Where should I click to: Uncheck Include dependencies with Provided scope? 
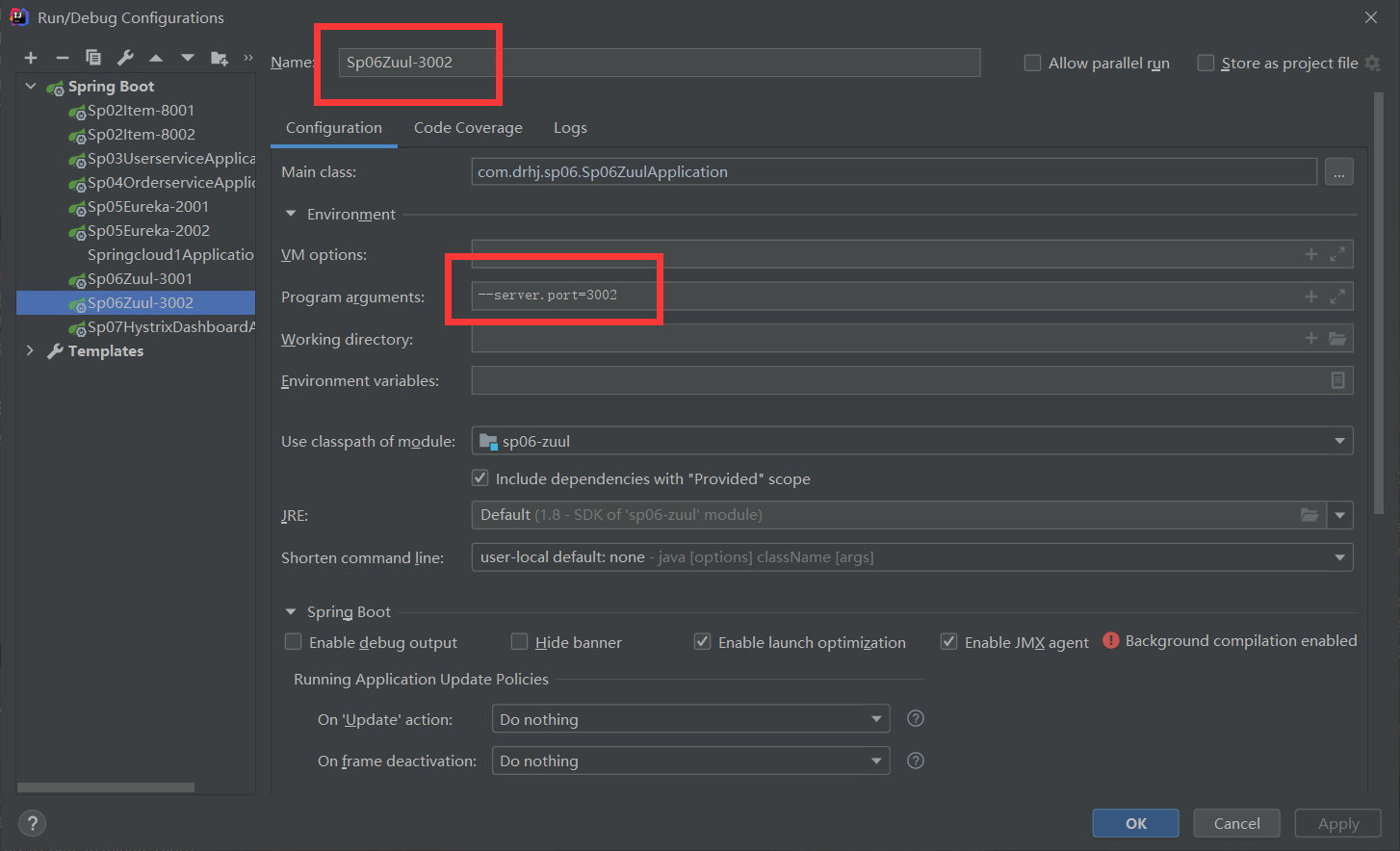480,477
